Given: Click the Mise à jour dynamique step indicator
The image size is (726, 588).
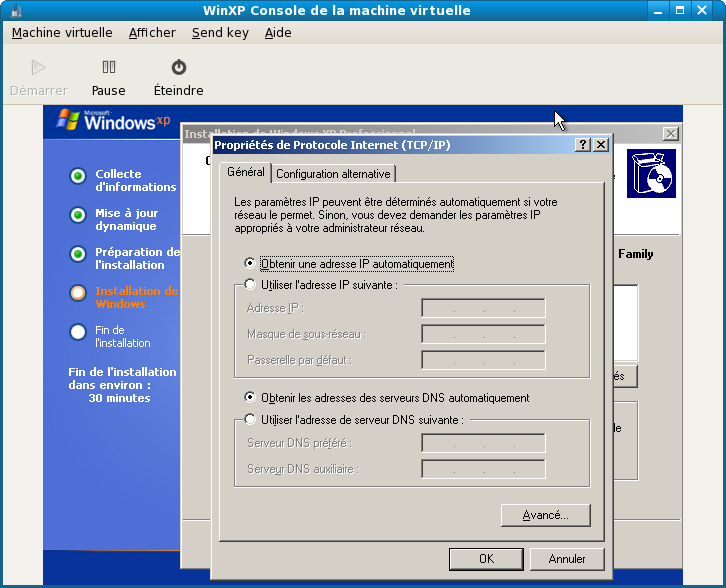Looking at the screenshot, I should point(78,215).
